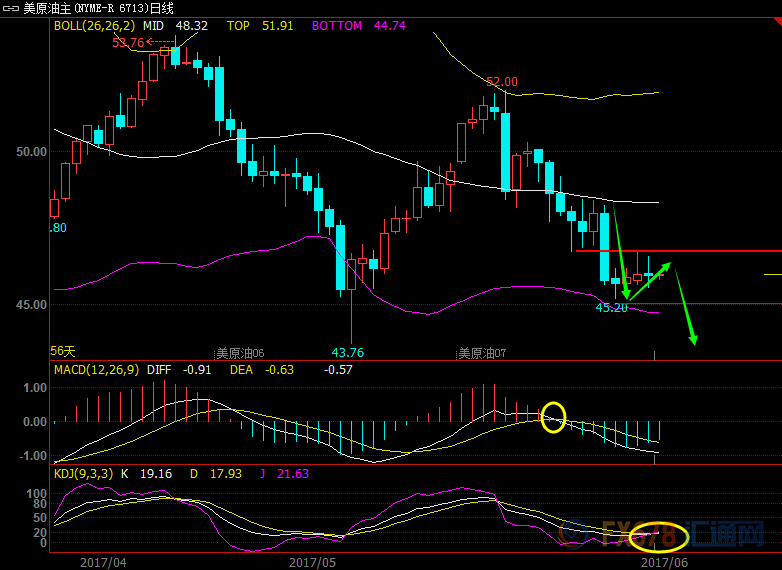Click the 50.00 price axis label

(31, 152)
